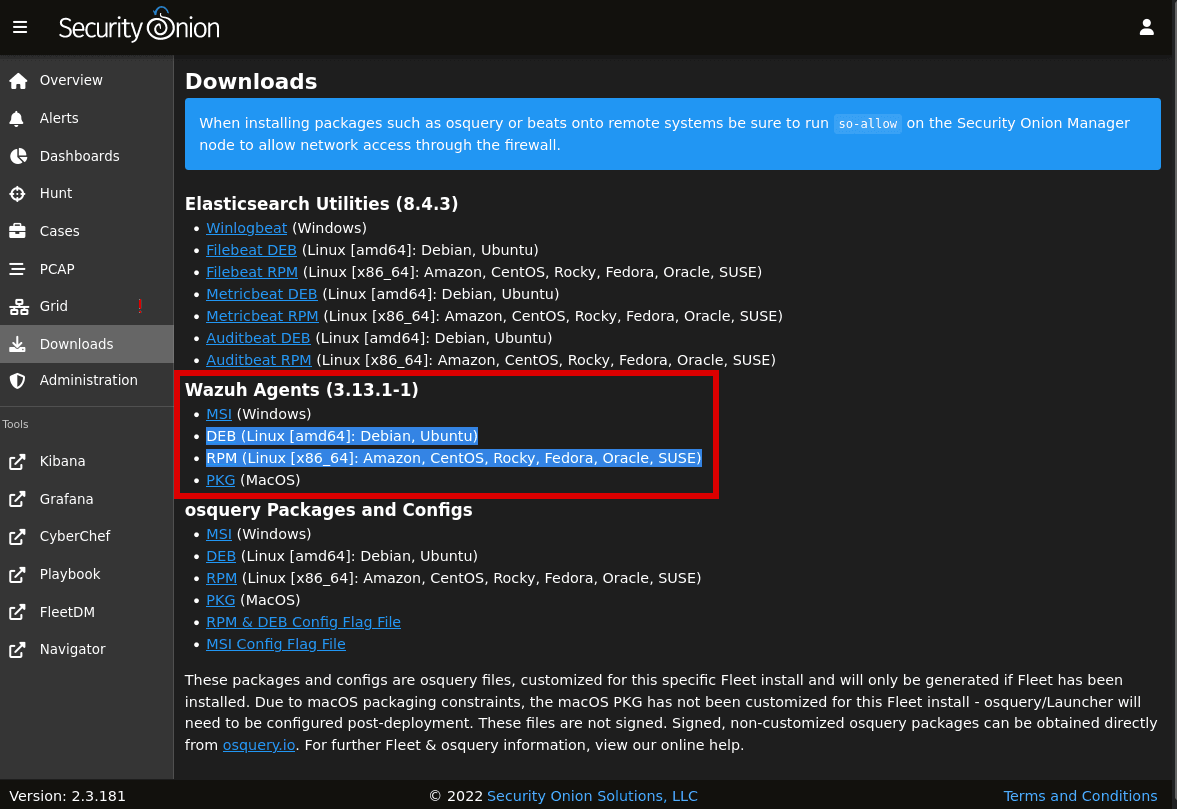This screenshot has height=809, width=1177.
Task: Download osquery DEB package
Action: point(221,556)
